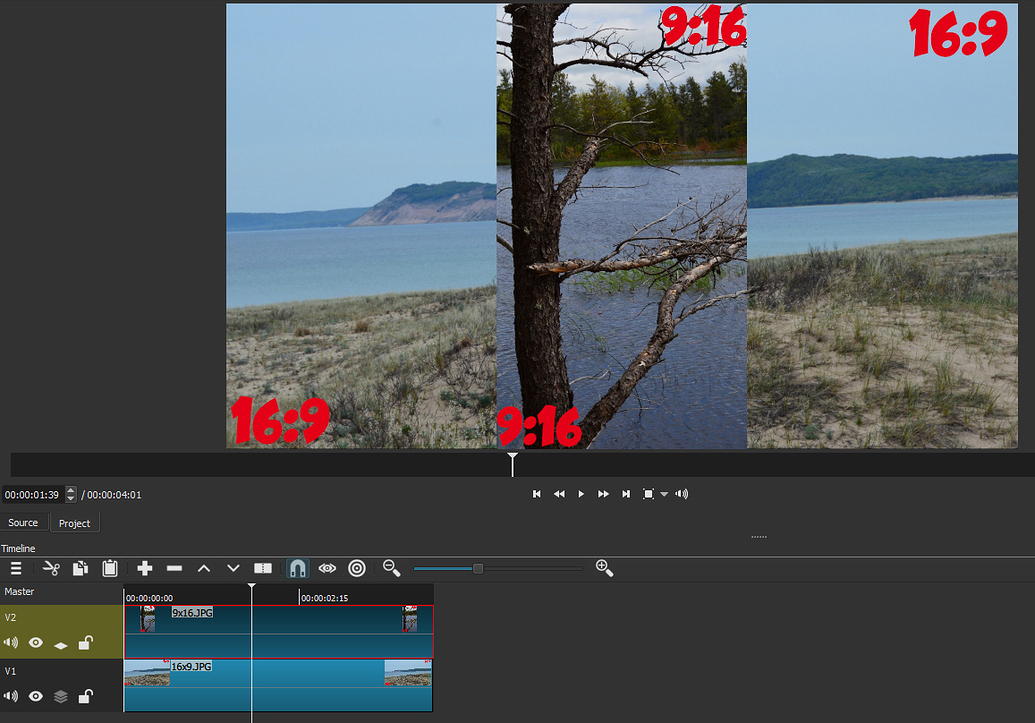Image resolution: width=1035 pixels, height=723 pixels.
Task: Open the grid options dropdown in the player
Action: (x=663, y=493)
